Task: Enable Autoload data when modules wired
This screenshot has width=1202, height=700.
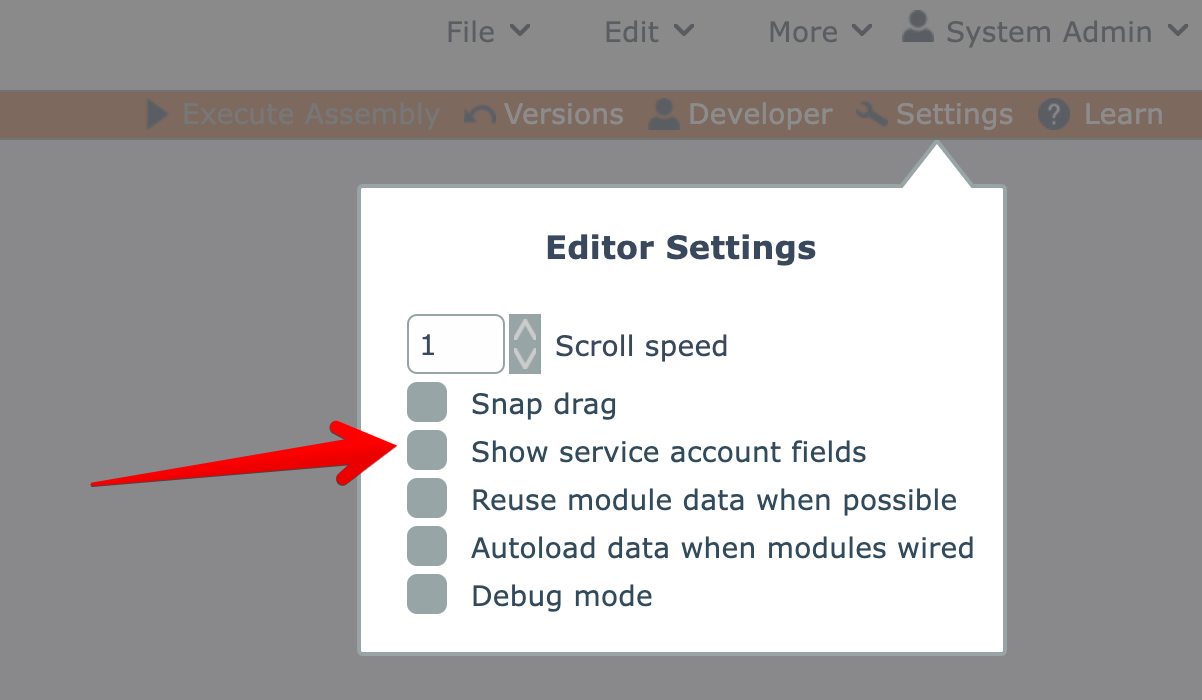Action: (x=427, y=547)
